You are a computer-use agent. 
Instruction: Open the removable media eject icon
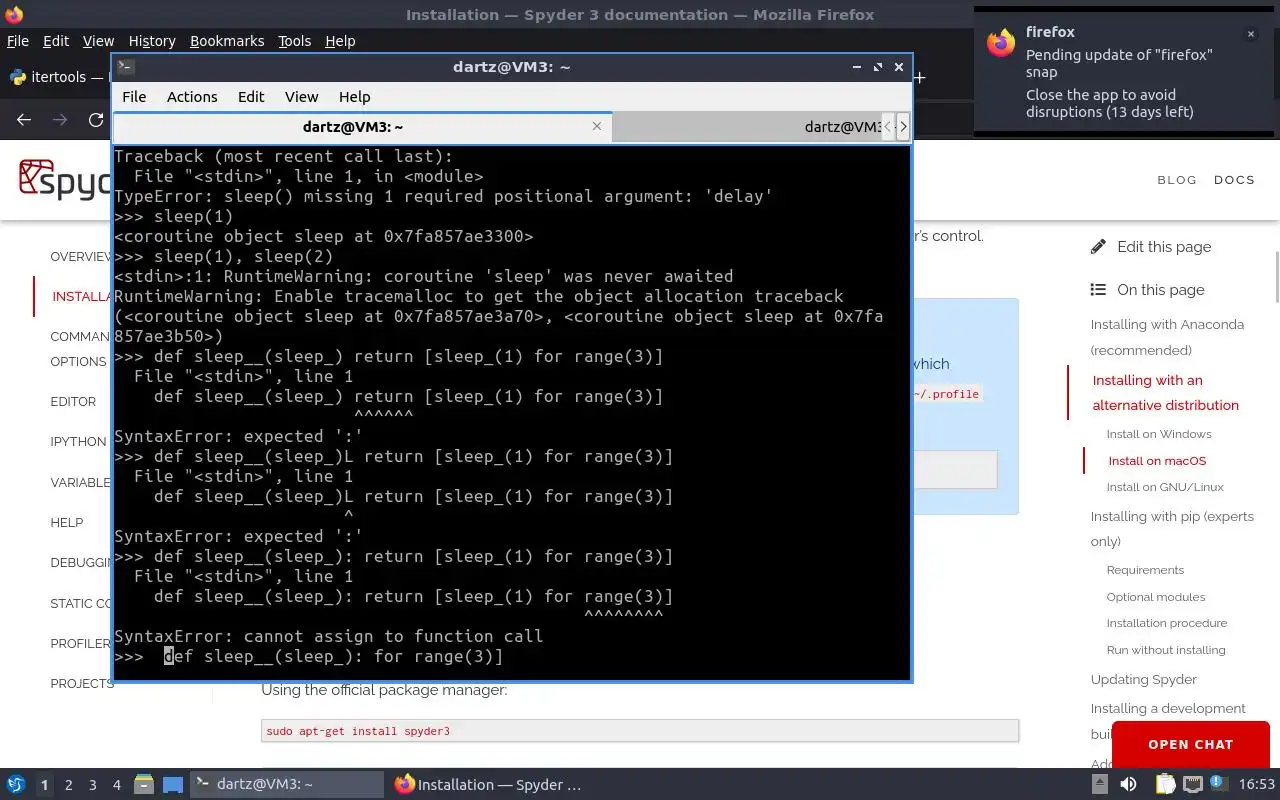pos(1100,785)
